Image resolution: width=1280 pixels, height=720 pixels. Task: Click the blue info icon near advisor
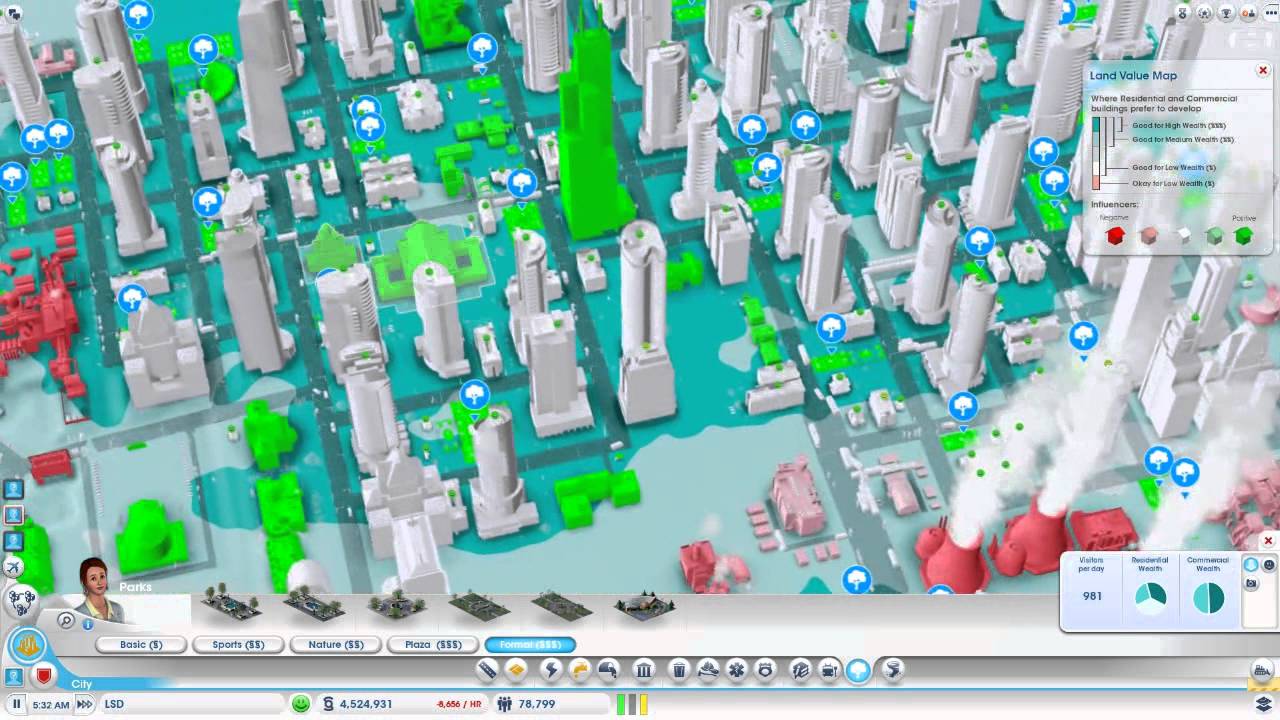pos(88,624)
